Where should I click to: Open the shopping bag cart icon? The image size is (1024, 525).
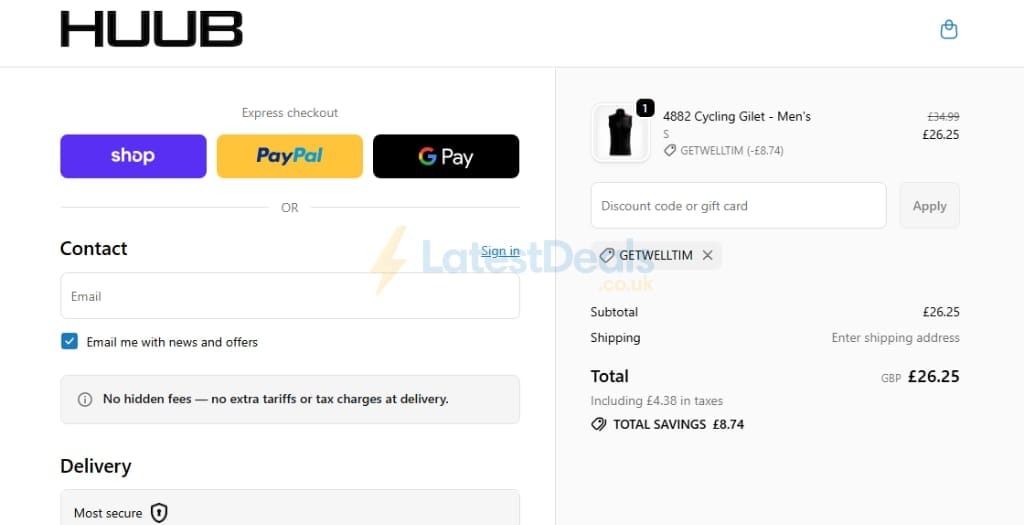click(x=948, y=30)
